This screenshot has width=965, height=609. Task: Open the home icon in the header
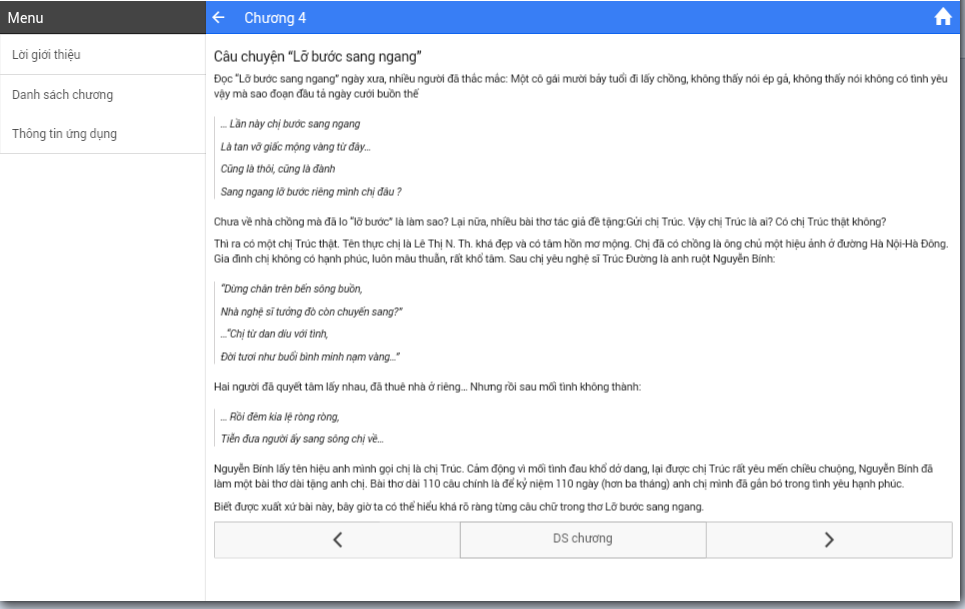tap(943, 17)
